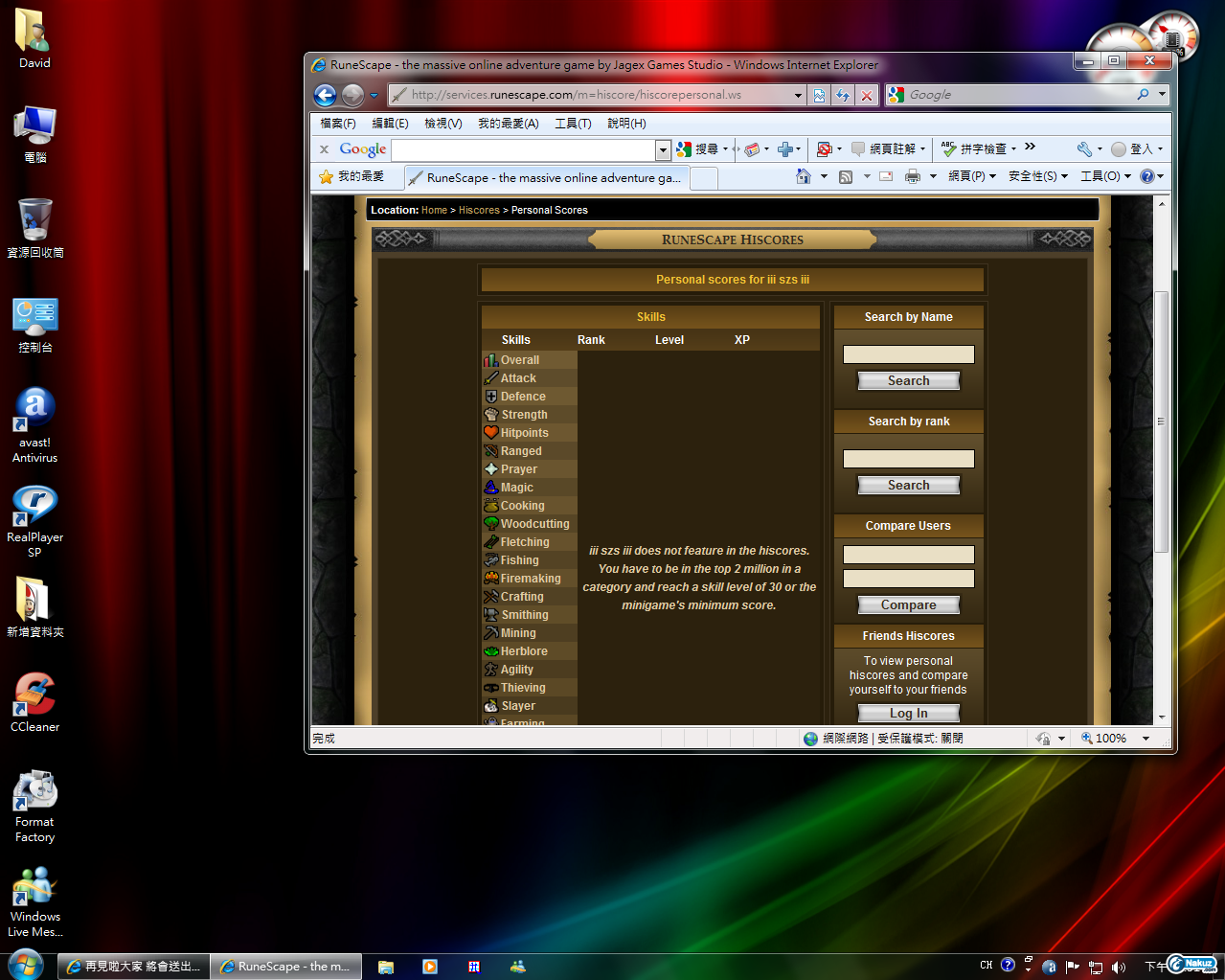Click the Compare button

point(908,604)
